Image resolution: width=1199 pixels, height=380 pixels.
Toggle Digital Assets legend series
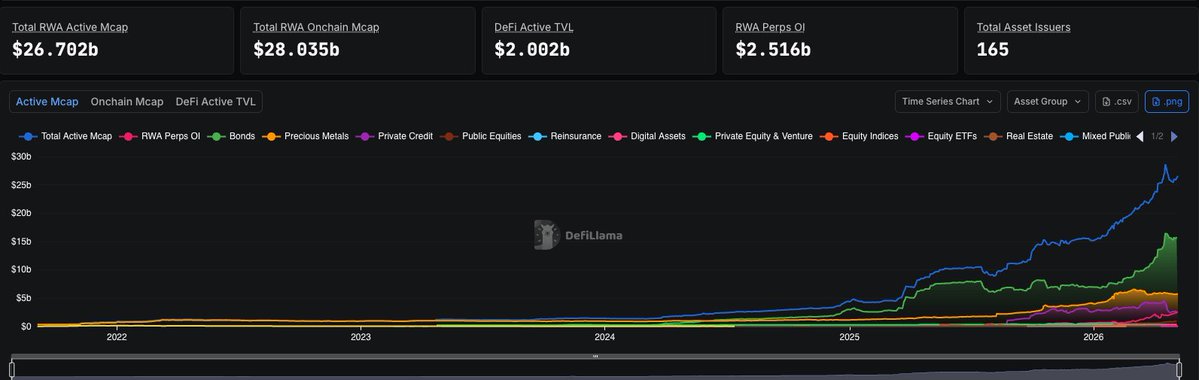pos(647,136)
